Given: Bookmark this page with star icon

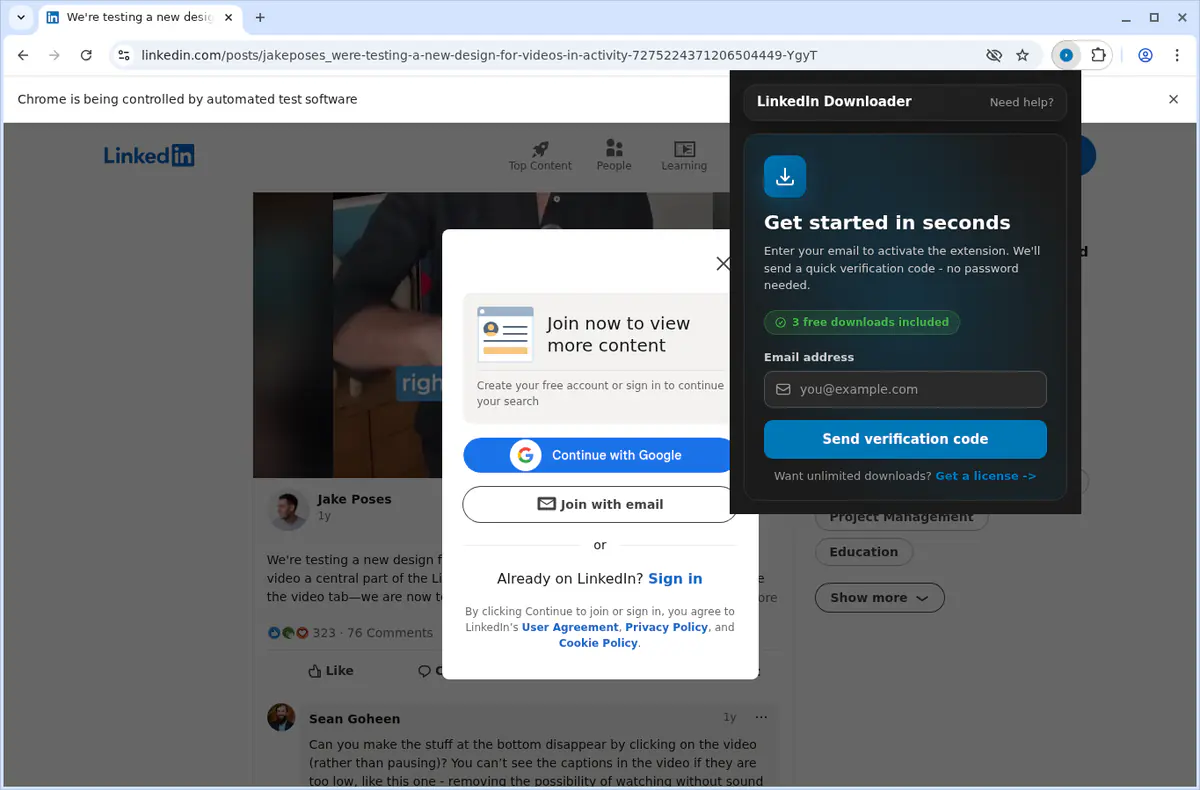Looking at the screenshot, I should tap(1022, 55).
